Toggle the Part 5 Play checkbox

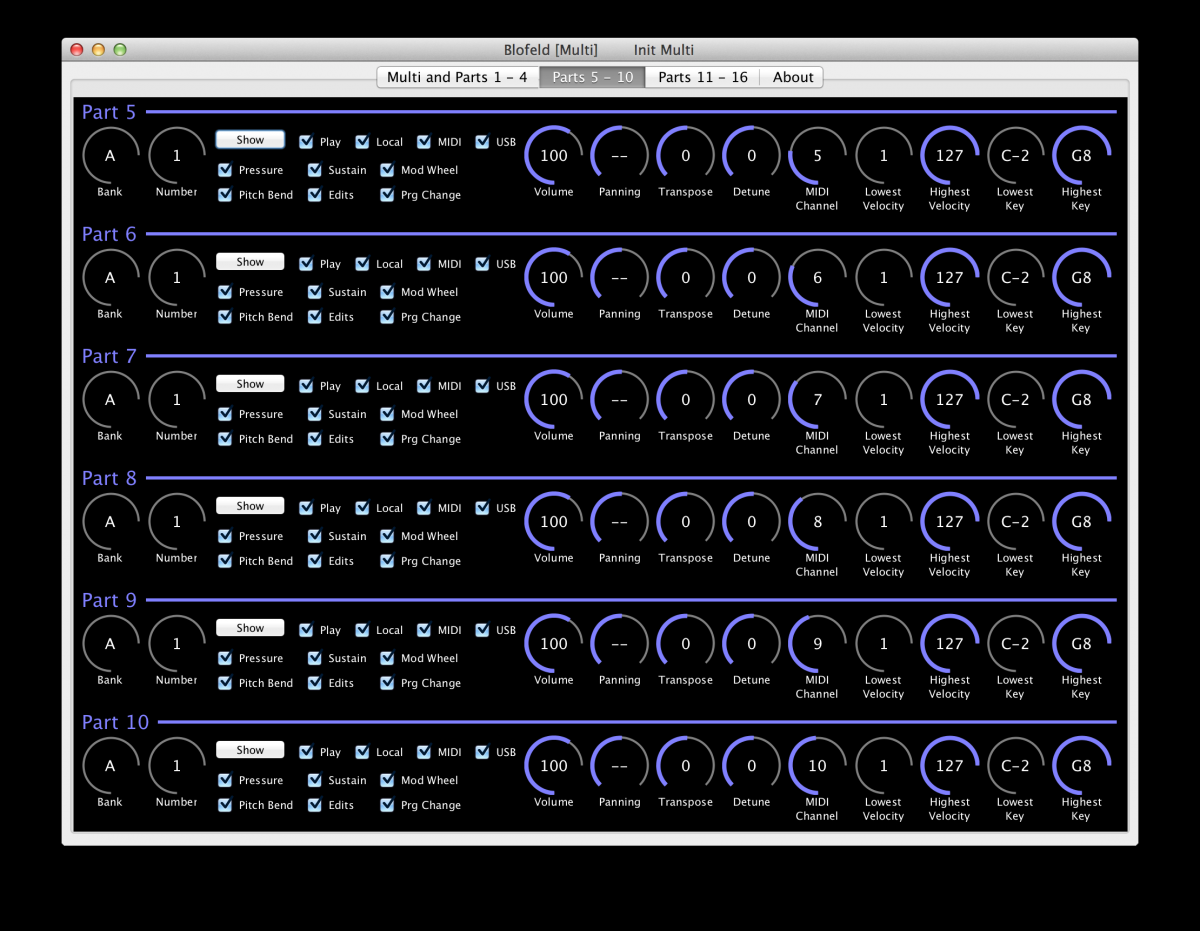pos(306,142)
